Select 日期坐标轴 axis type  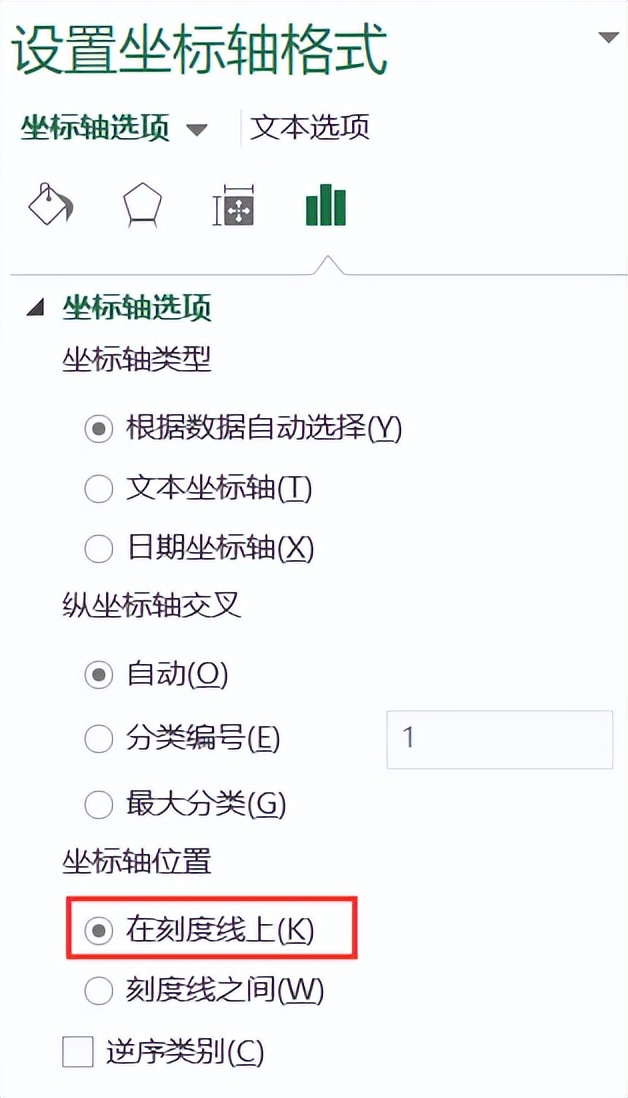(x=99, y=548)
